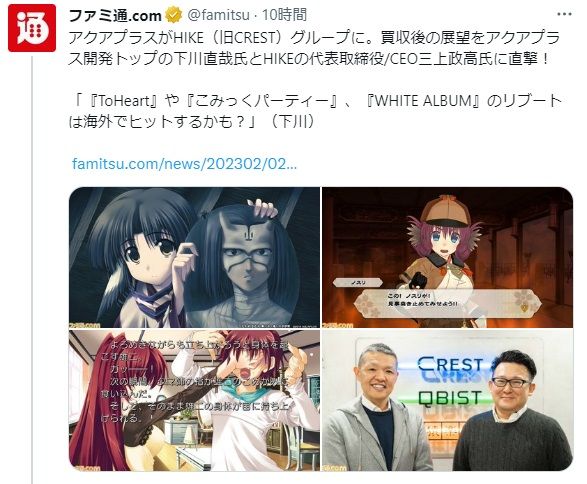Click the man wearing glasses in photo
587x484 pixels.
click(x=513, y=411)
